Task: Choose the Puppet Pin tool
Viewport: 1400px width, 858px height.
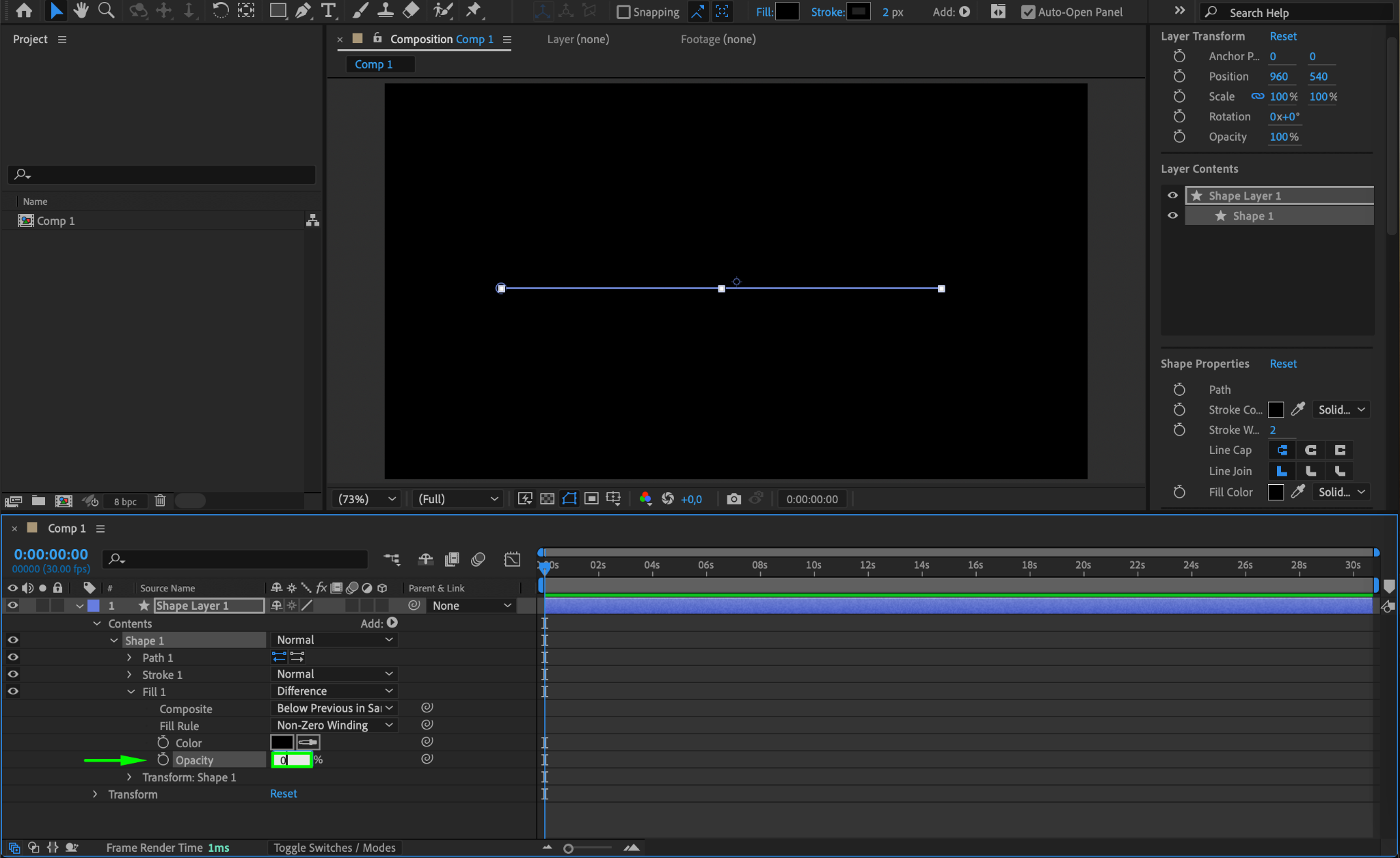Action: (473, 10)
